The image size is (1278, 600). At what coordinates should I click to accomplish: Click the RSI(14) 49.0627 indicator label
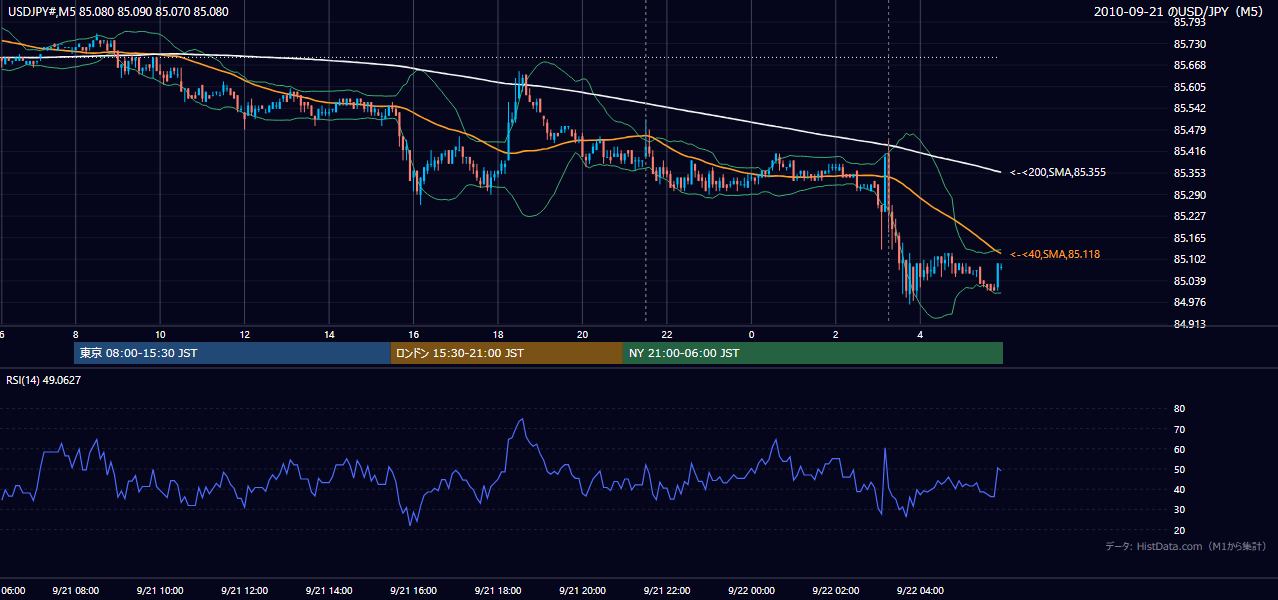point(44,380)
